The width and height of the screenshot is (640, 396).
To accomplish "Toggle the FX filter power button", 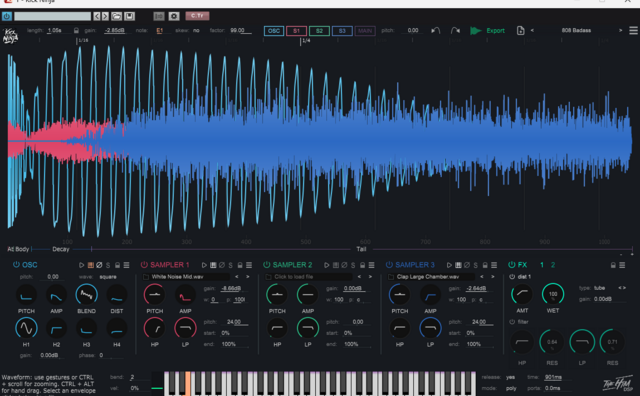I will [512, 322].
